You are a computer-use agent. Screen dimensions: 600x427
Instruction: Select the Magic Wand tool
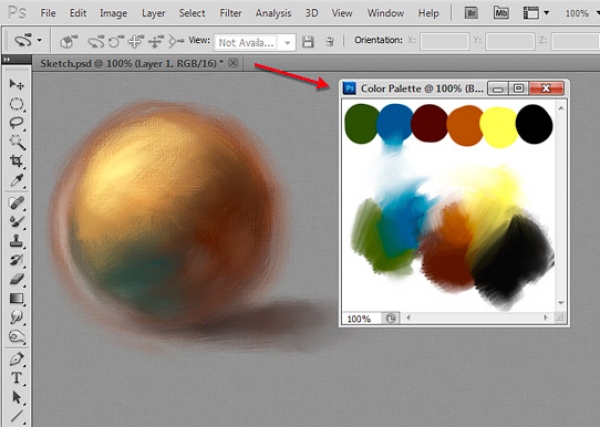point(16,142)
